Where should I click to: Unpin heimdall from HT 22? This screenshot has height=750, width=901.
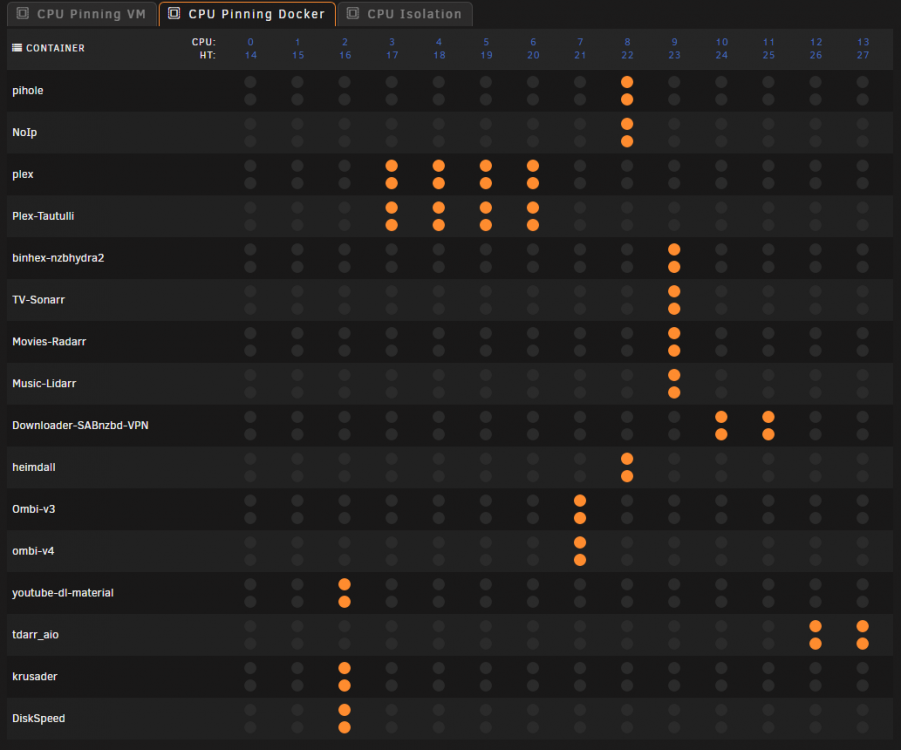627,476
